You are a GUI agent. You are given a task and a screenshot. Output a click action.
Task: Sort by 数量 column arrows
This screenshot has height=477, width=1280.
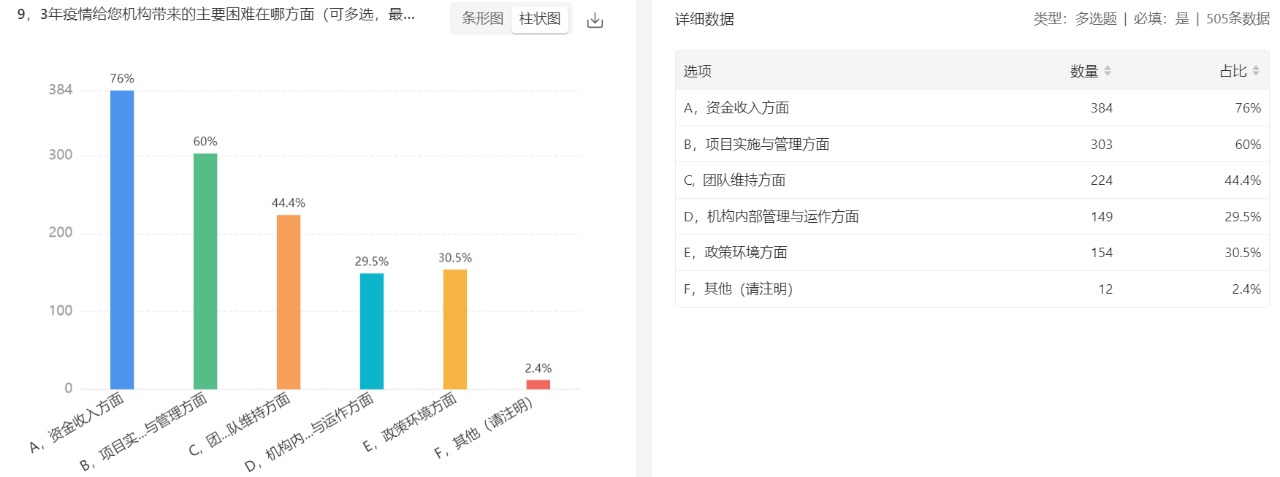1107,71
